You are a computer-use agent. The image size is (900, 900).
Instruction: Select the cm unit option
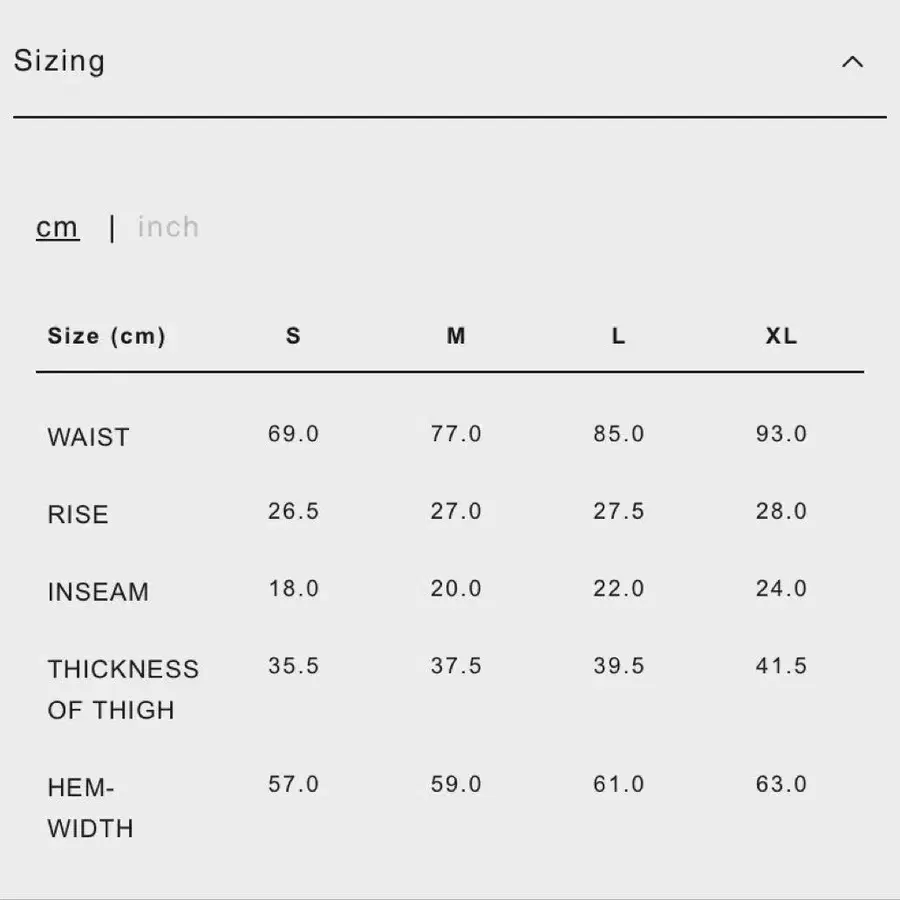57,227
